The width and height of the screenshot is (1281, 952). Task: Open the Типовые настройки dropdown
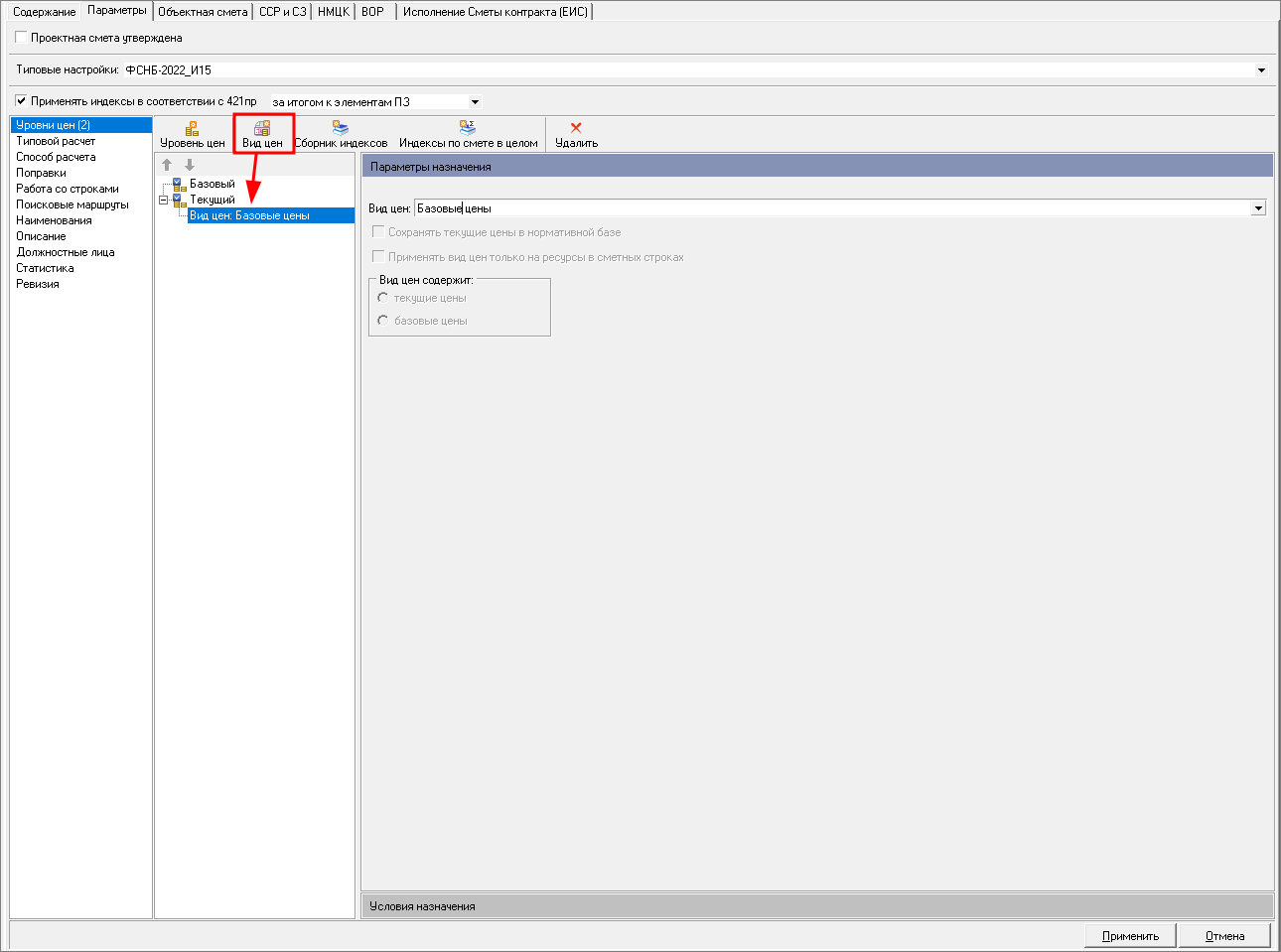pos(1261,70)
